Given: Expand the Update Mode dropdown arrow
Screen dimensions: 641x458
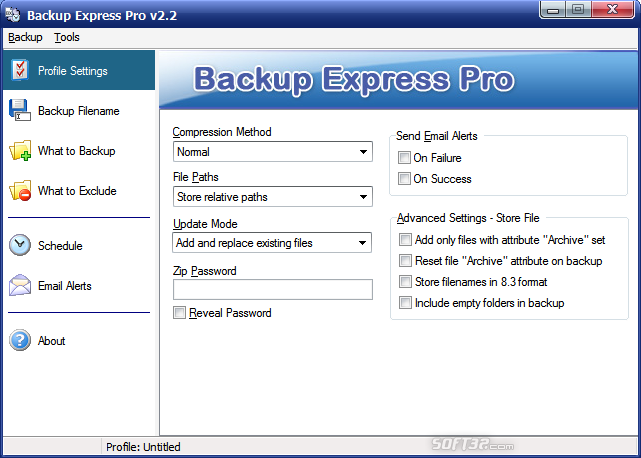Looking at the screenshot, I should (362, 242).
